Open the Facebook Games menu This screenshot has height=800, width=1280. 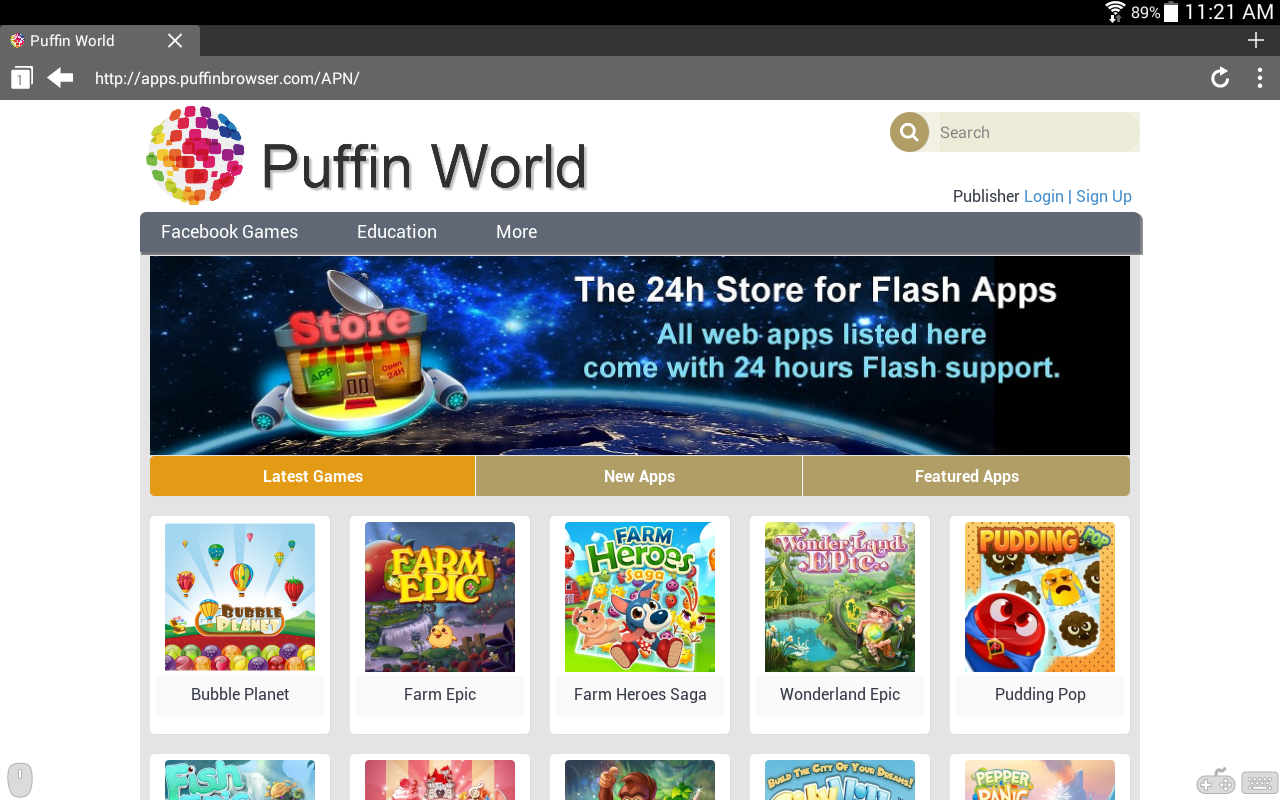229,232
